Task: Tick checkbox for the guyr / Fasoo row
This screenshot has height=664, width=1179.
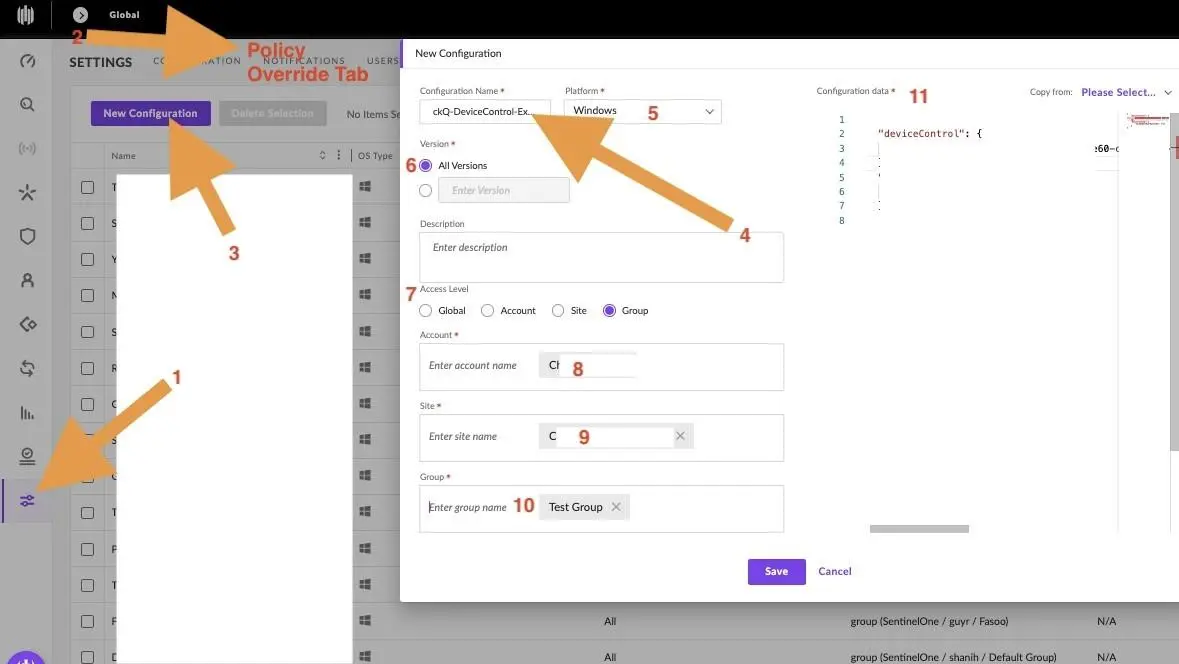Action: (x=87, y=621)
